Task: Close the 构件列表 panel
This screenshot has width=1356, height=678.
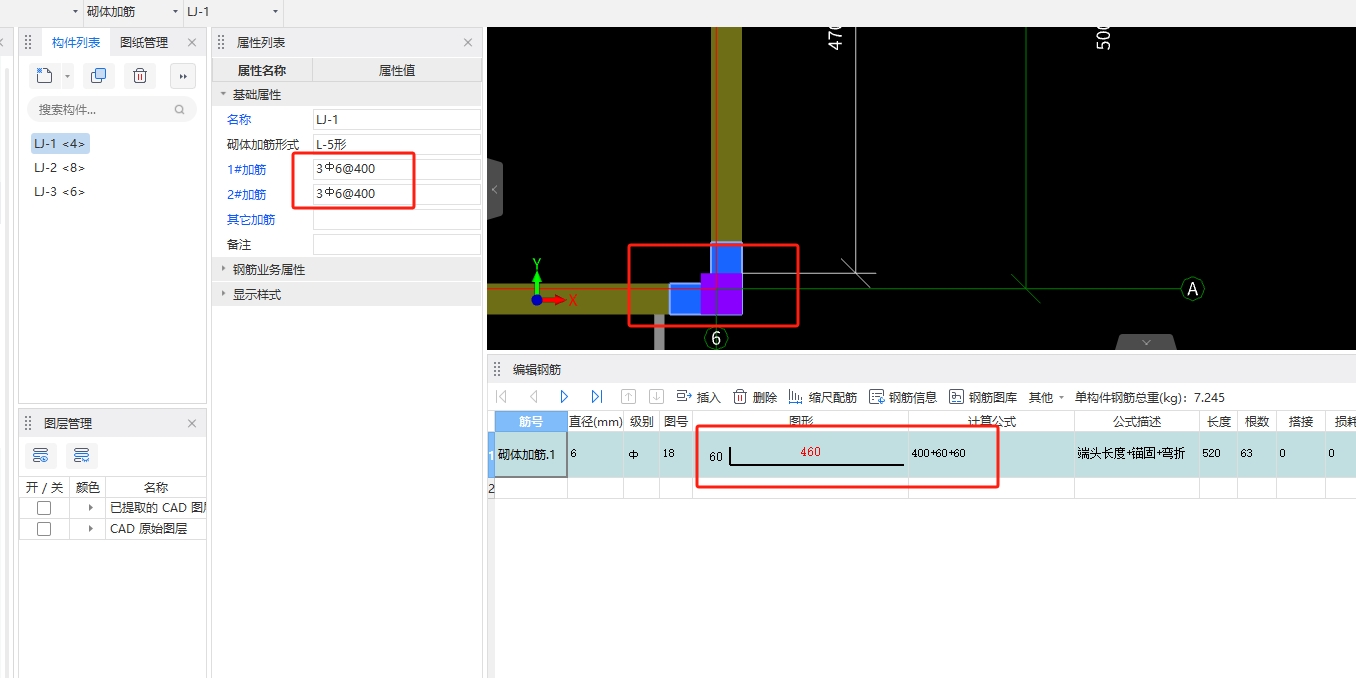Action: (x=192, y=42)
